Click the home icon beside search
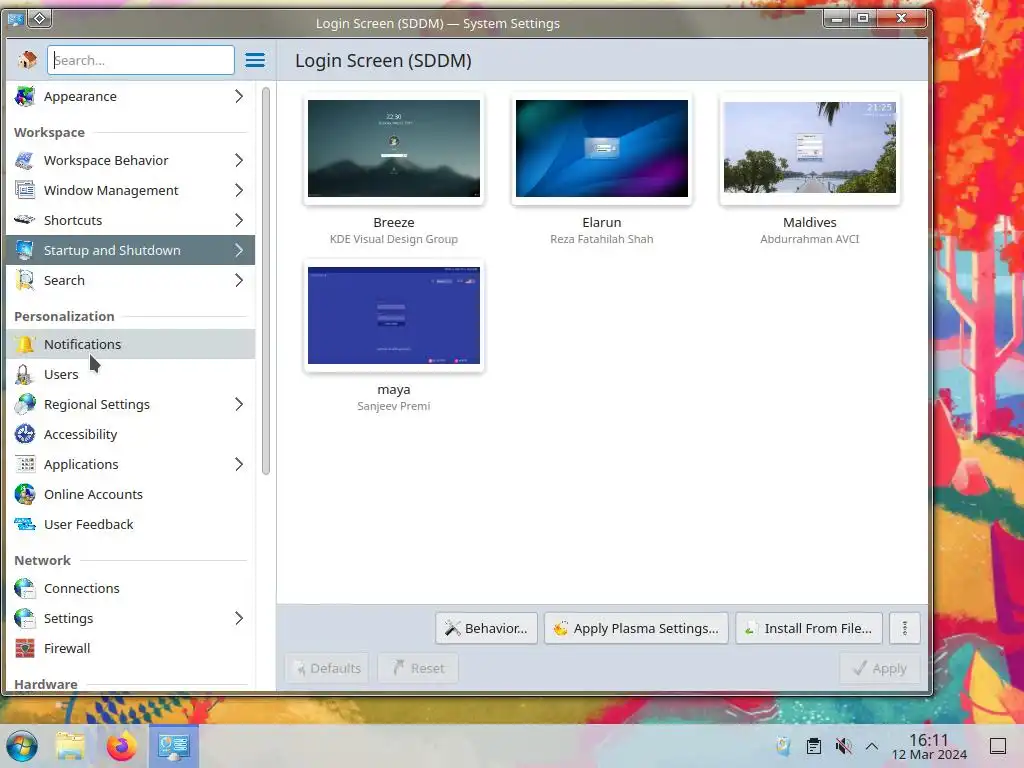Viewport: 1024px width, 768px height. click(x=27, y=60)
